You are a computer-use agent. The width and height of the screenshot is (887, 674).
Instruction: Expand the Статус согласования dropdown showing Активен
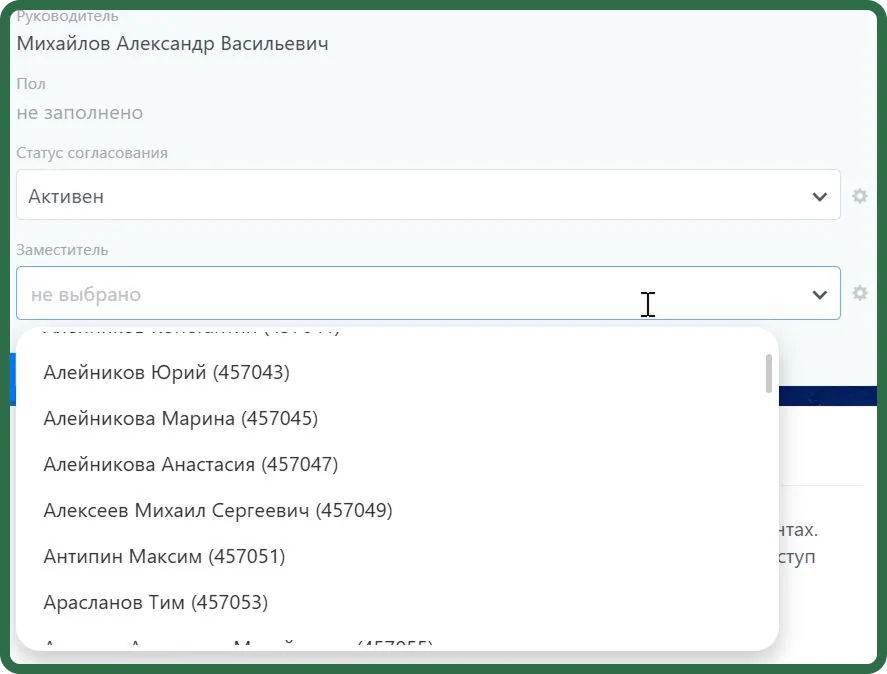tap(428, 195)
